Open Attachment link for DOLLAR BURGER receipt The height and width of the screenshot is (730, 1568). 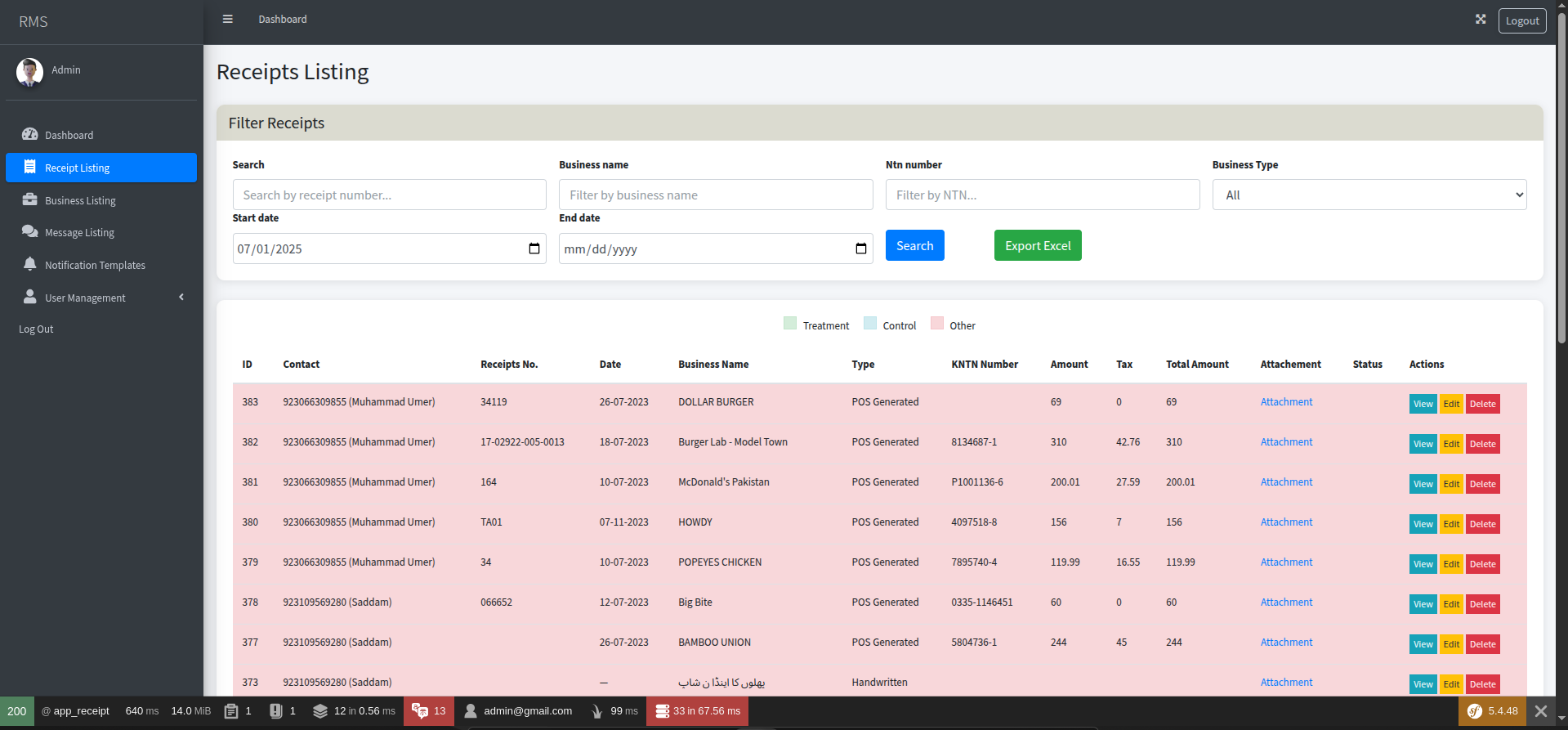point(1286,402)
